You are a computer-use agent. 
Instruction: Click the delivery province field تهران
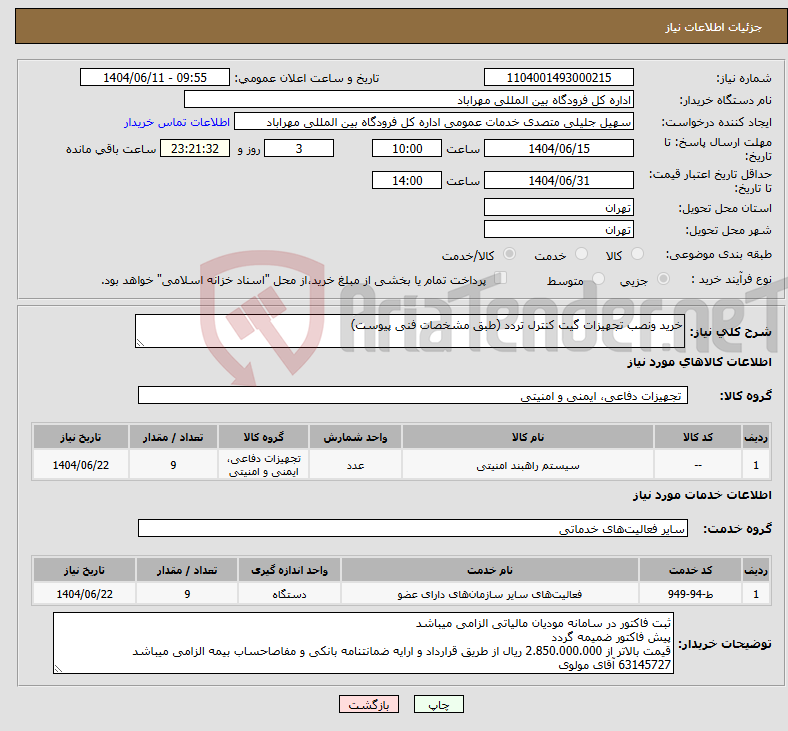[558, 207]
